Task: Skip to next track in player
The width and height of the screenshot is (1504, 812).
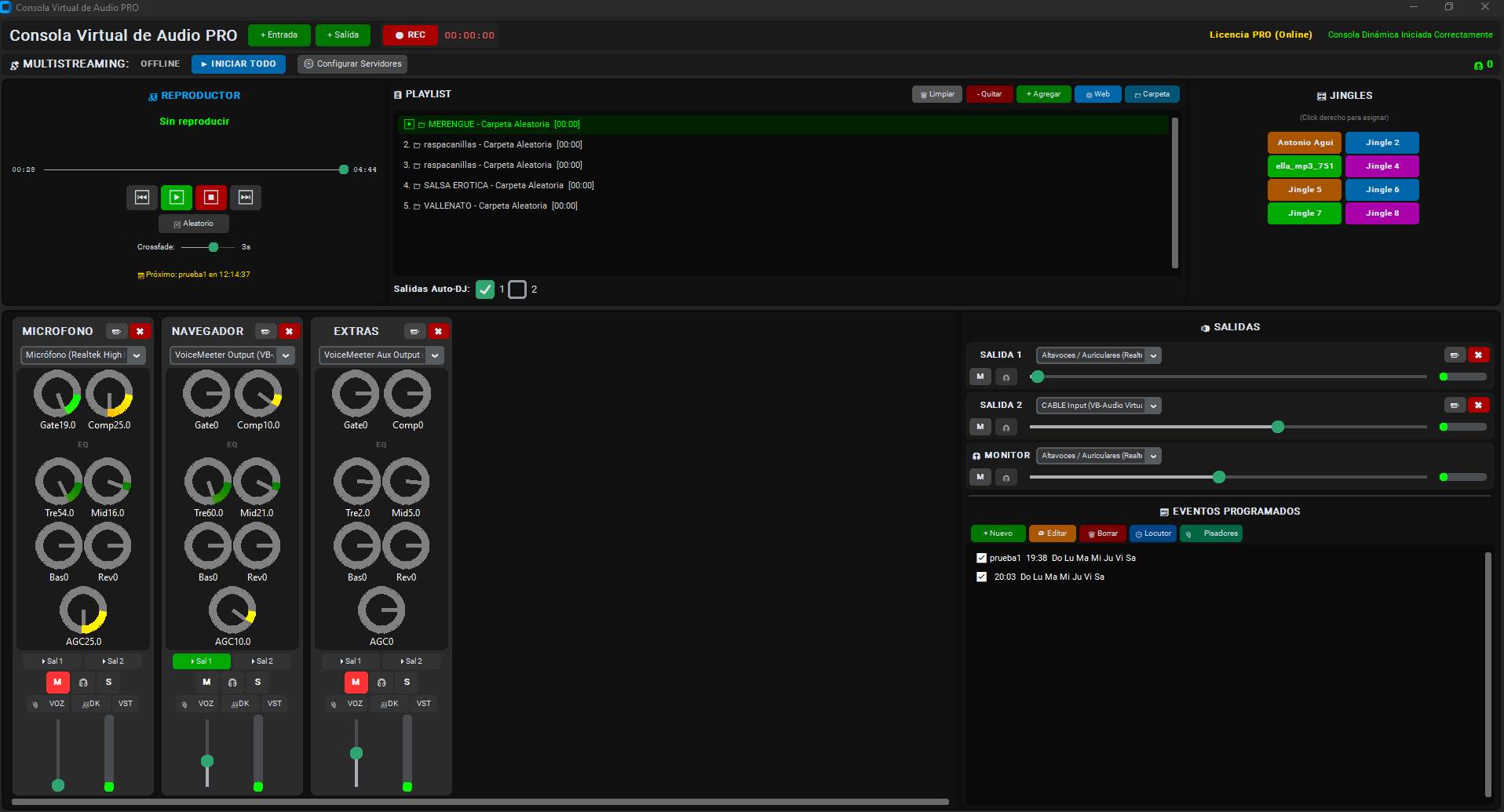Action: point(246,198)
